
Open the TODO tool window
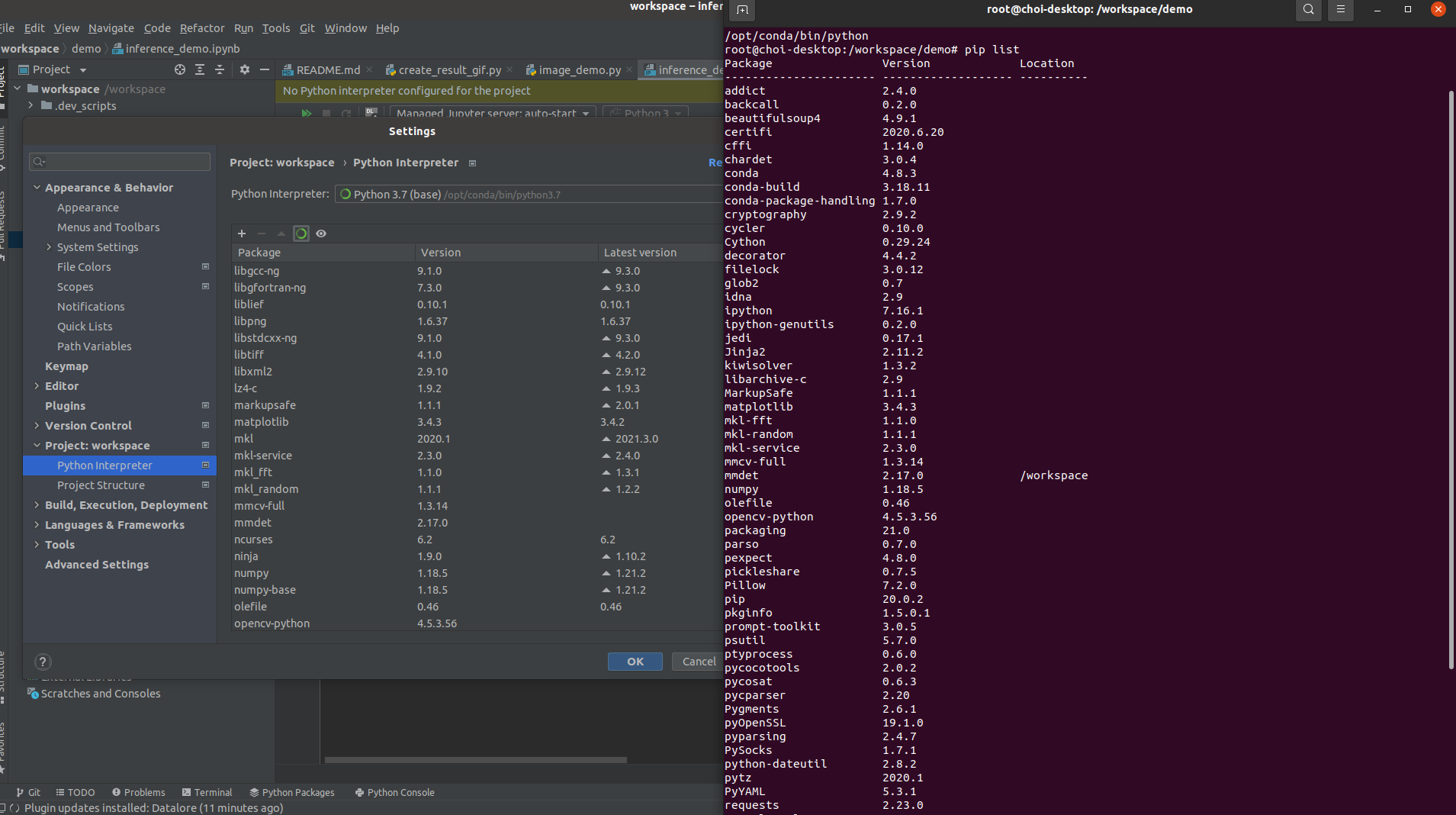[x=76, y=792]
